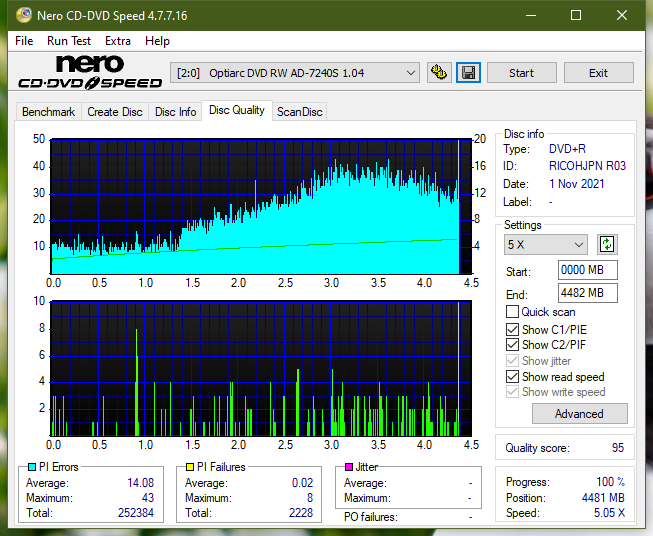This screenshot has height=536, width=653.
Task: Click the Exit button
Action: tap(598, 73)
